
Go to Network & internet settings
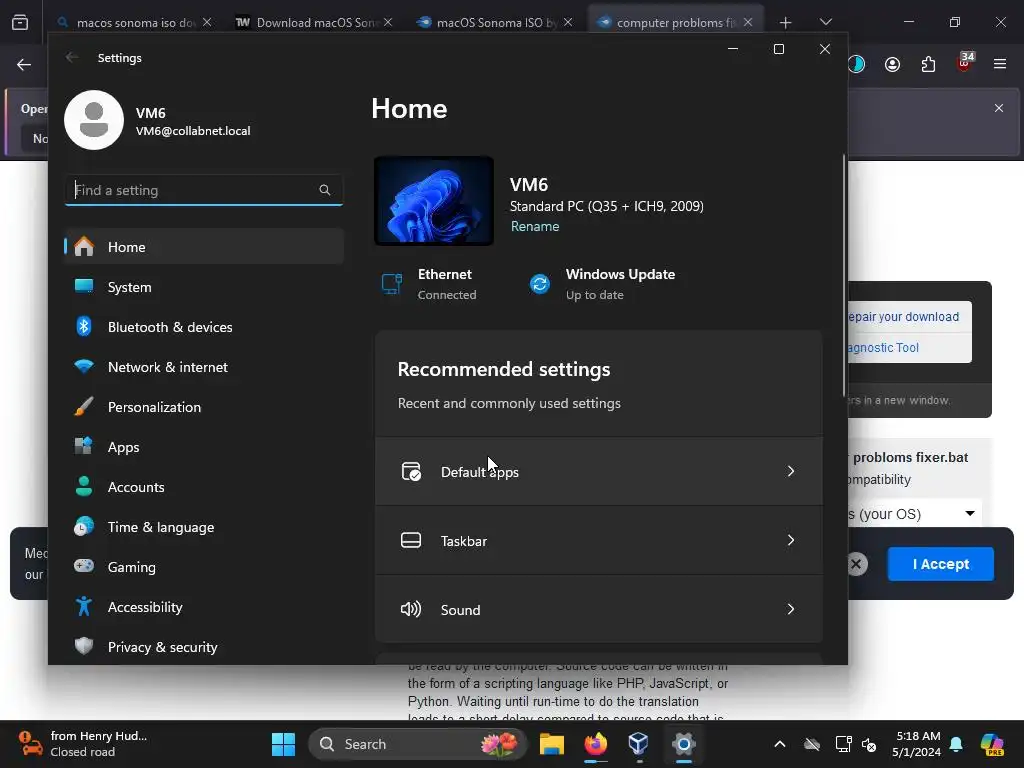(x=204, y=367)
